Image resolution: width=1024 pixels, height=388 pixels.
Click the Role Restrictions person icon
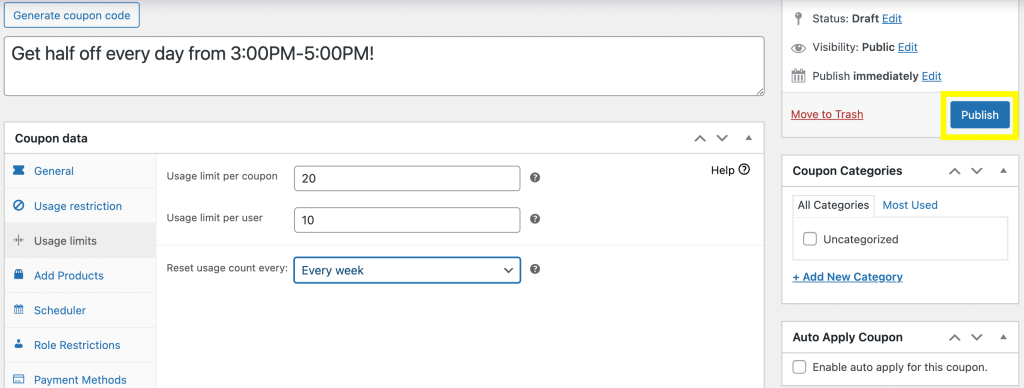click(19, 344)
